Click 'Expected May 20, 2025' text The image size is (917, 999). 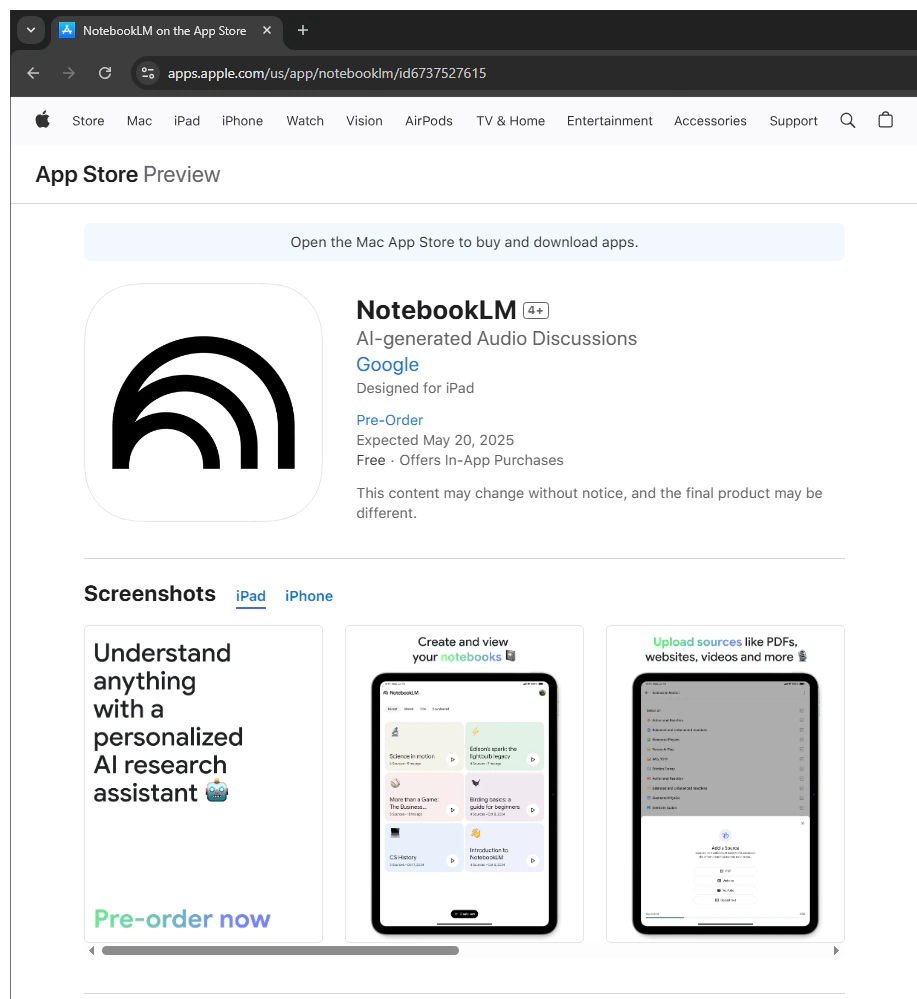(435, 440)
